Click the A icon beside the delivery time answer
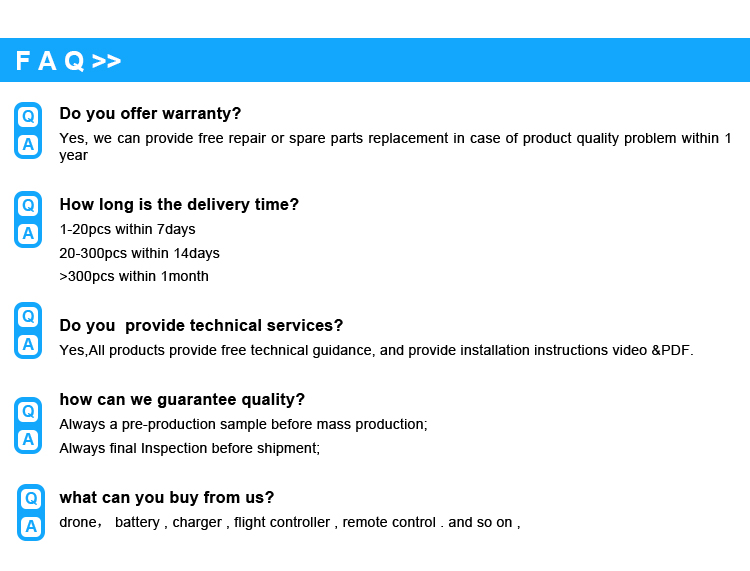 [x=28, y=233]
